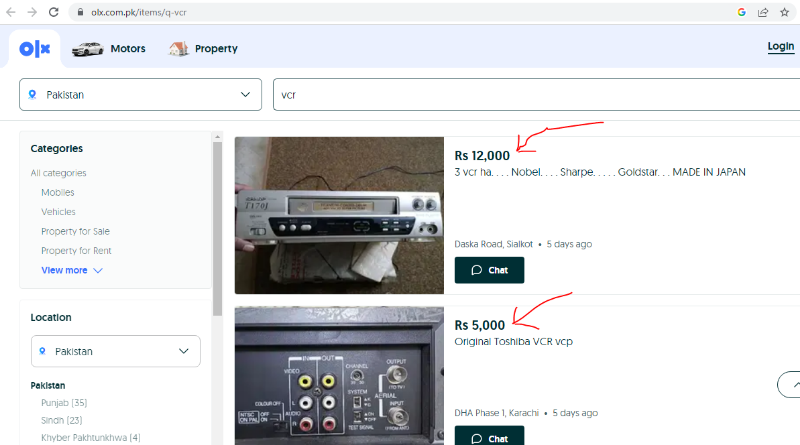
Task: Click the OLX logo icon
Action: (35, 48)
